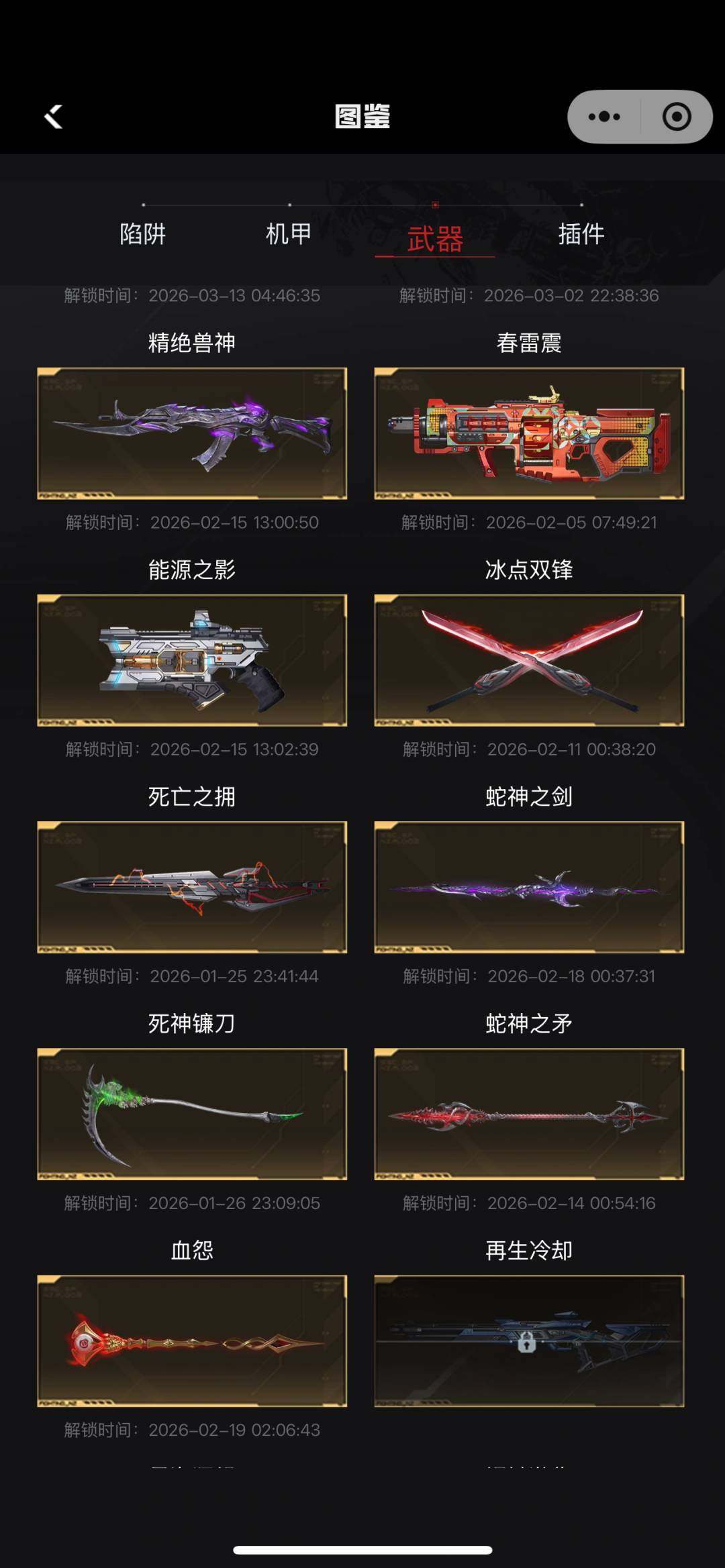This screenshot has height=1568, width=725.
Task: Open the 血怨 red staff thumbnail
Action: pyautogui.click(x=192, y=1341)
